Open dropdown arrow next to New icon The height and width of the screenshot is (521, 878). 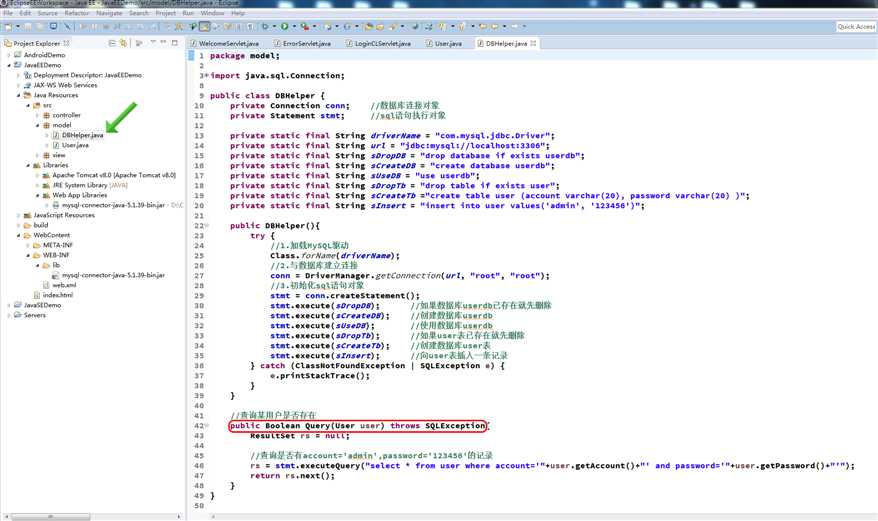coord(17,26)
